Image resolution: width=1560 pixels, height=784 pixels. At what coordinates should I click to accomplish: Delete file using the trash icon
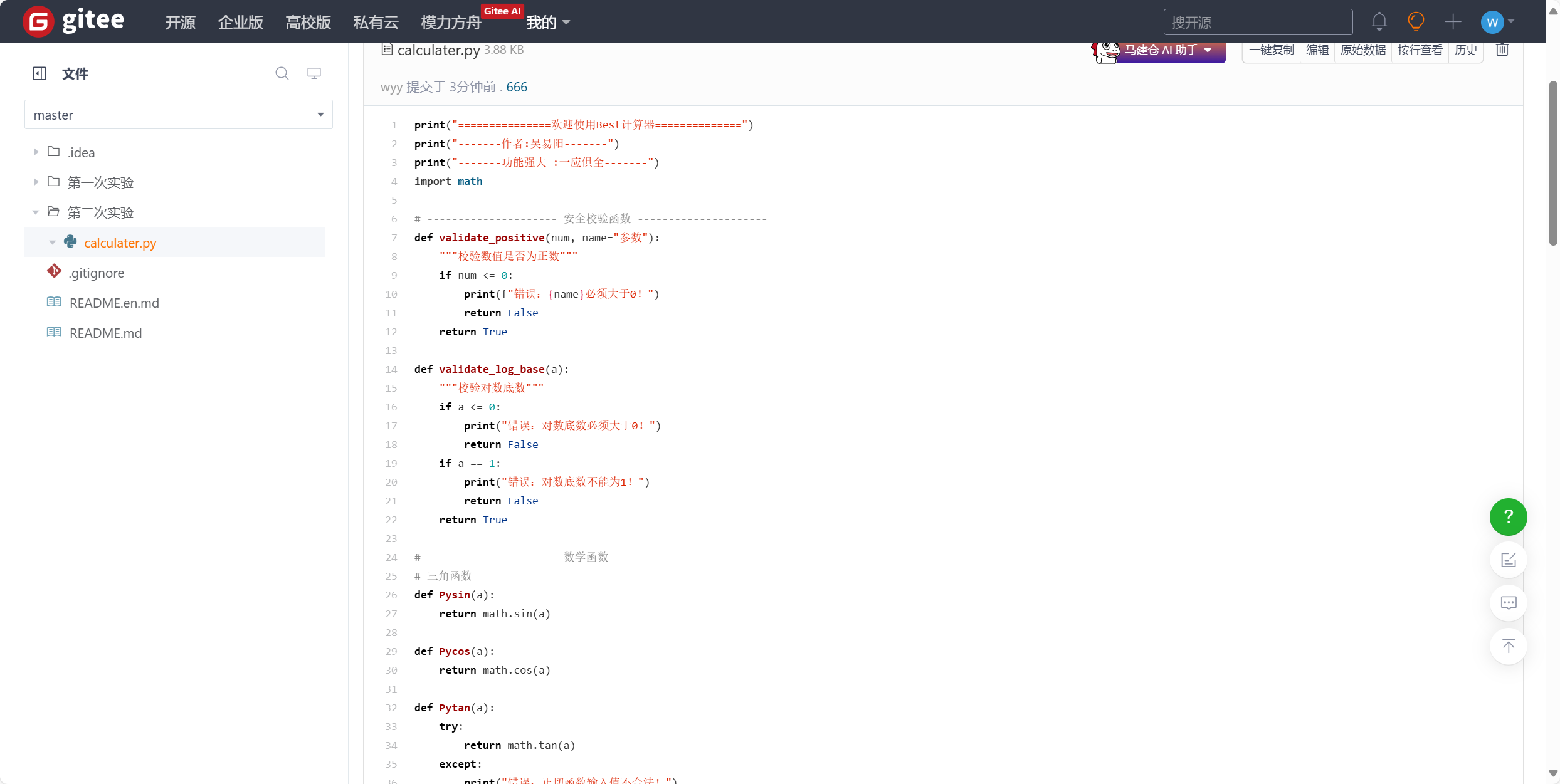(x=1502, y=50)
